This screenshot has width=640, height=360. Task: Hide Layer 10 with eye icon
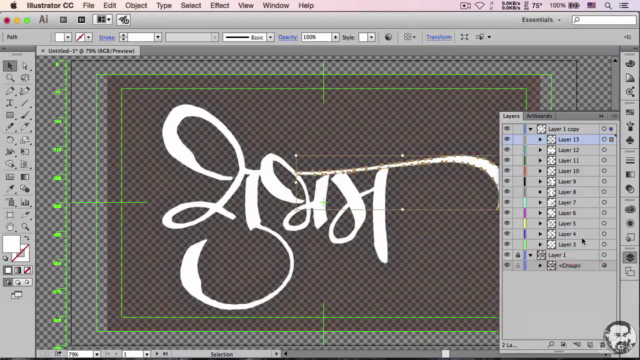point(507,171)
